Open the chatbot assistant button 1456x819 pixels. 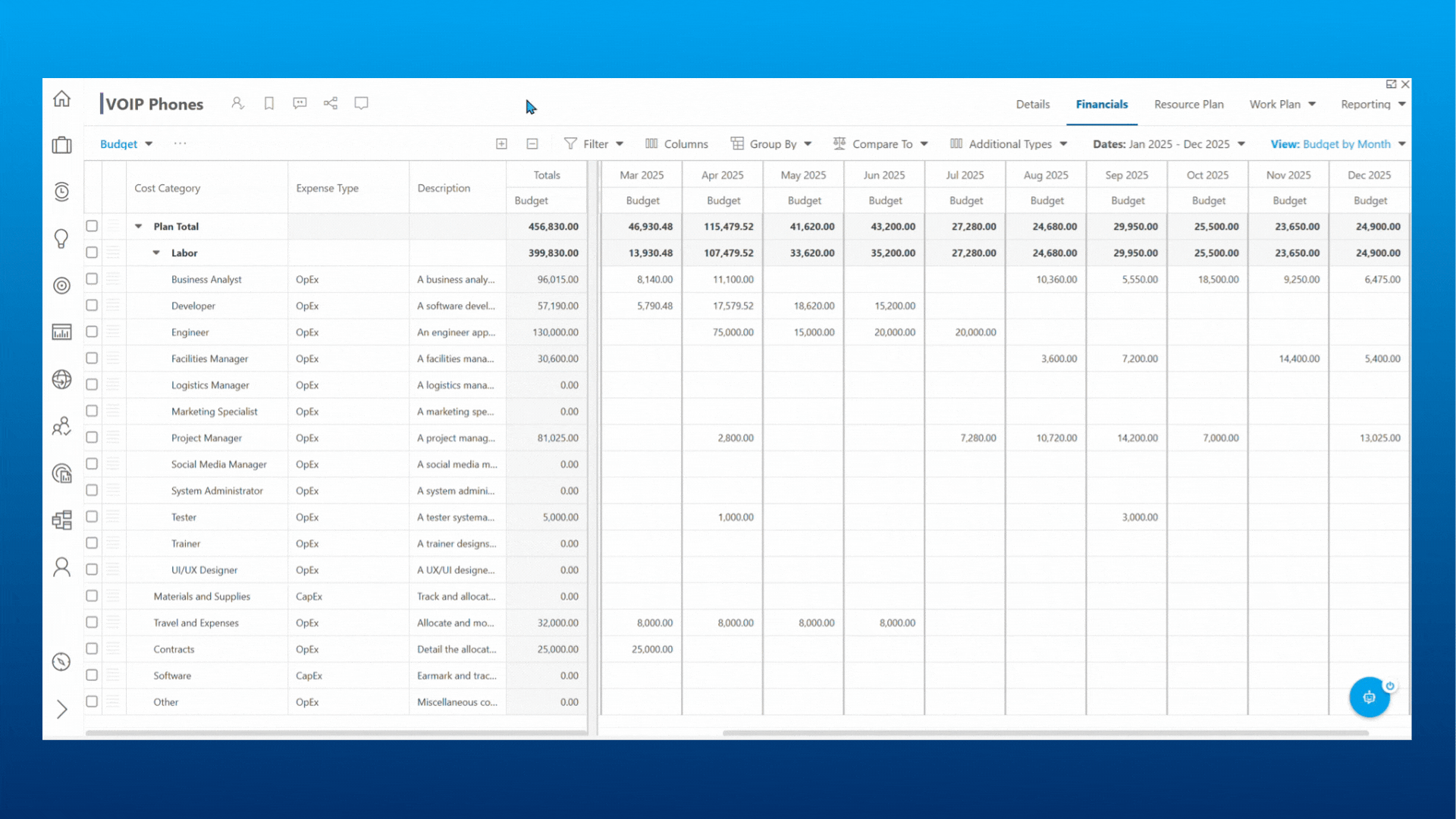[1369, 697]
